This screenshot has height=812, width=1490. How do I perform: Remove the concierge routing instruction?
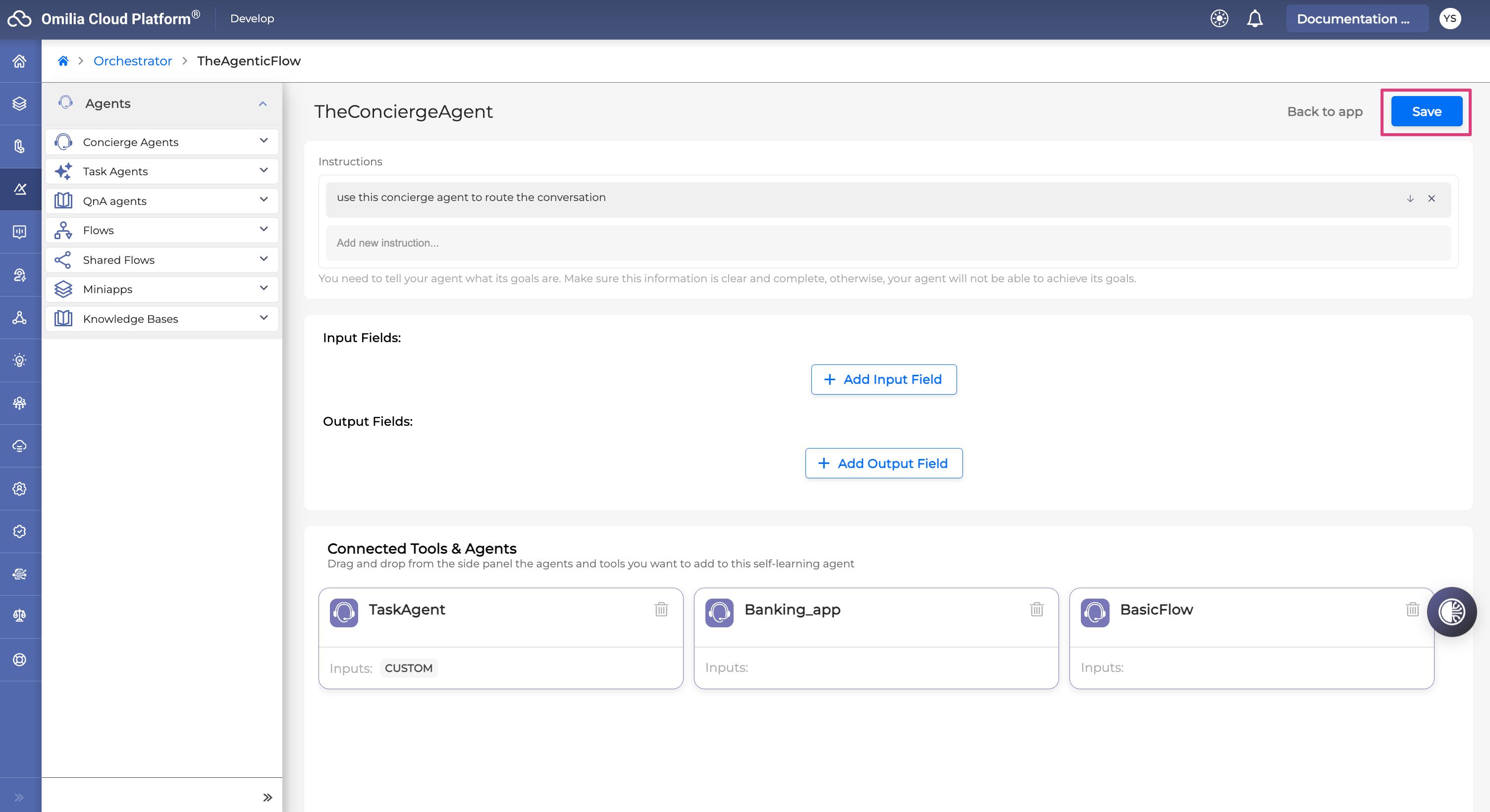(x=1431, y=199)
